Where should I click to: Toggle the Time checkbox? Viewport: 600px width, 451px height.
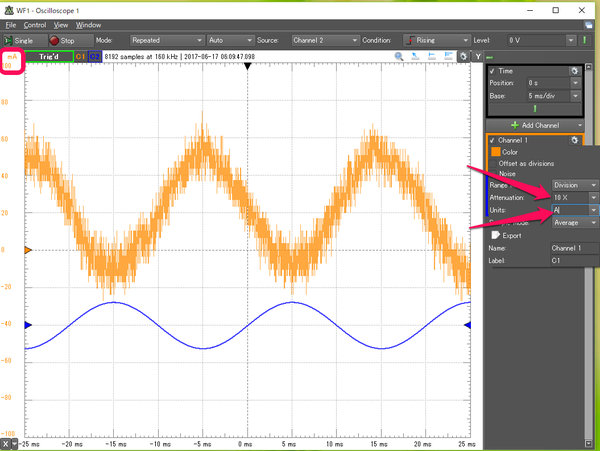[492, 72]
